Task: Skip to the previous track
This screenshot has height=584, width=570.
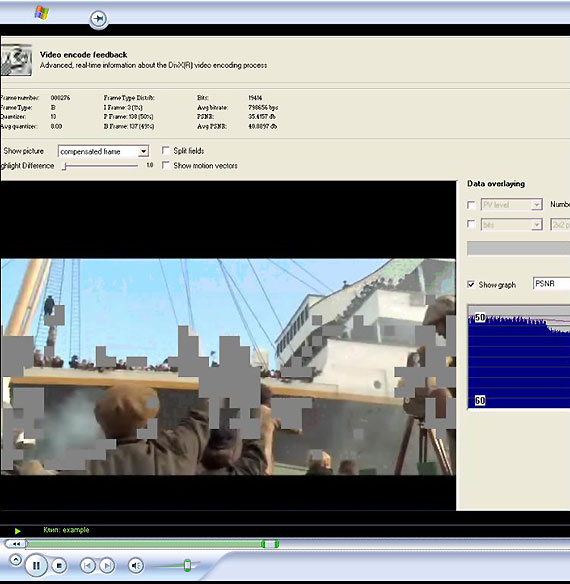Action: pyautogui.click(x=88, y=566)
